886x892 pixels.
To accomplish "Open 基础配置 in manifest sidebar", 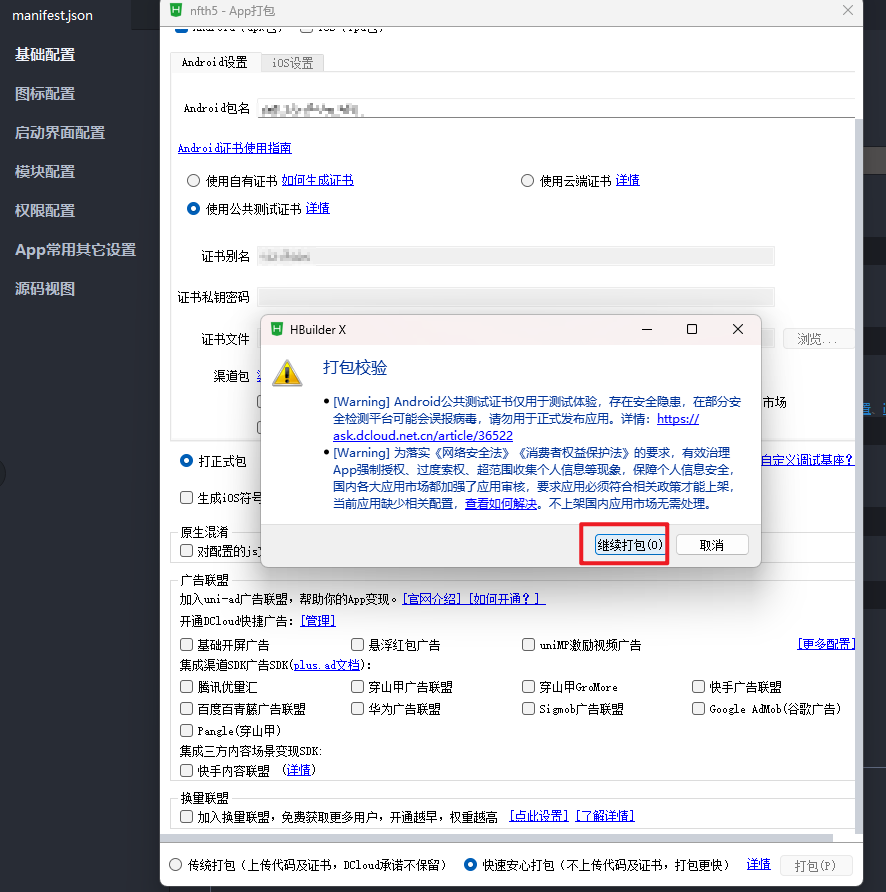I will (45, 55).
